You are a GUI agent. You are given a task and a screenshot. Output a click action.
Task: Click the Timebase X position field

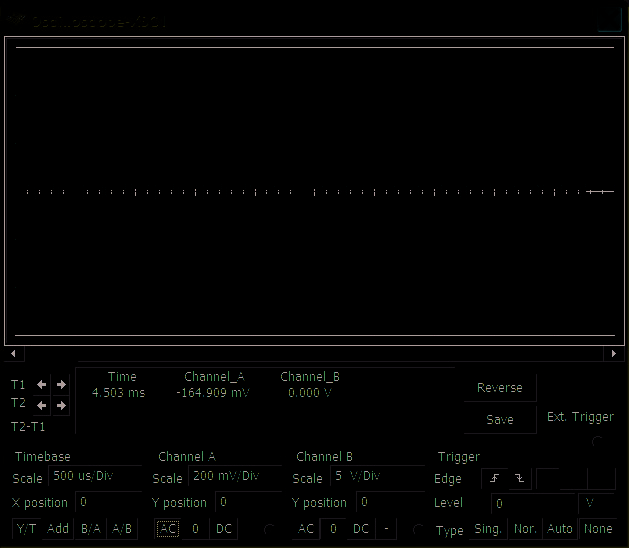click(x=109, y=502)
